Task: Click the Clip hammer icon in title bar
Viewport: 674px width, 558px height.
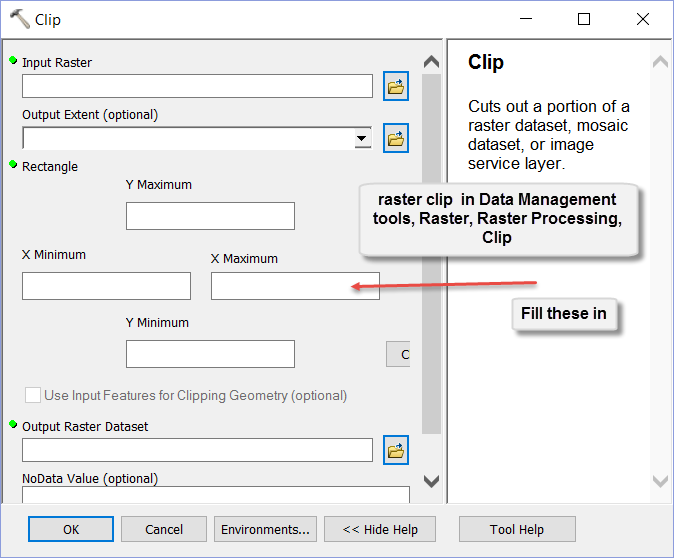Action: [x=19, y=19]
